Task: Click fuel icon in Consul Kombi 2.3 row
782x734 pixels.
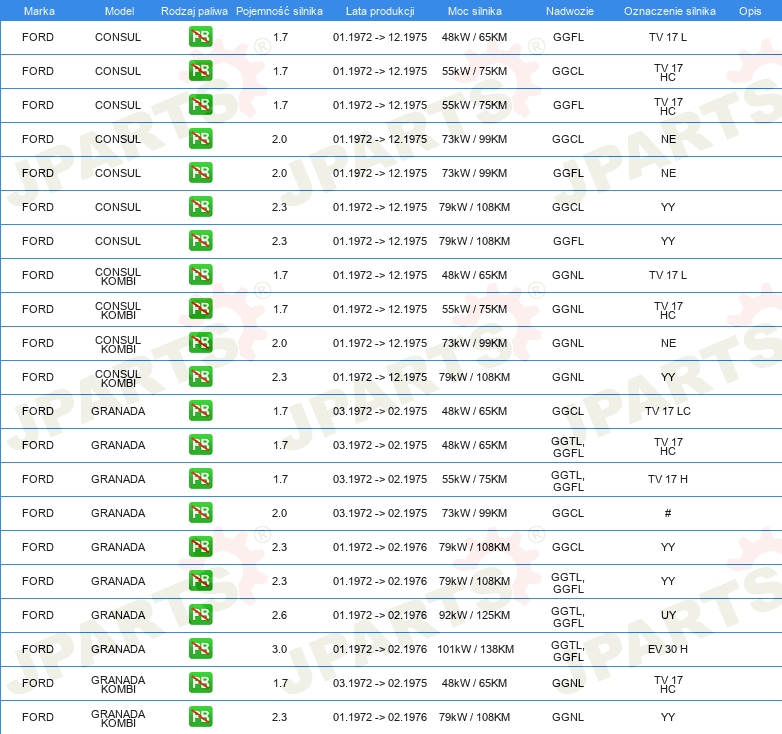Action: coord(200,376)
